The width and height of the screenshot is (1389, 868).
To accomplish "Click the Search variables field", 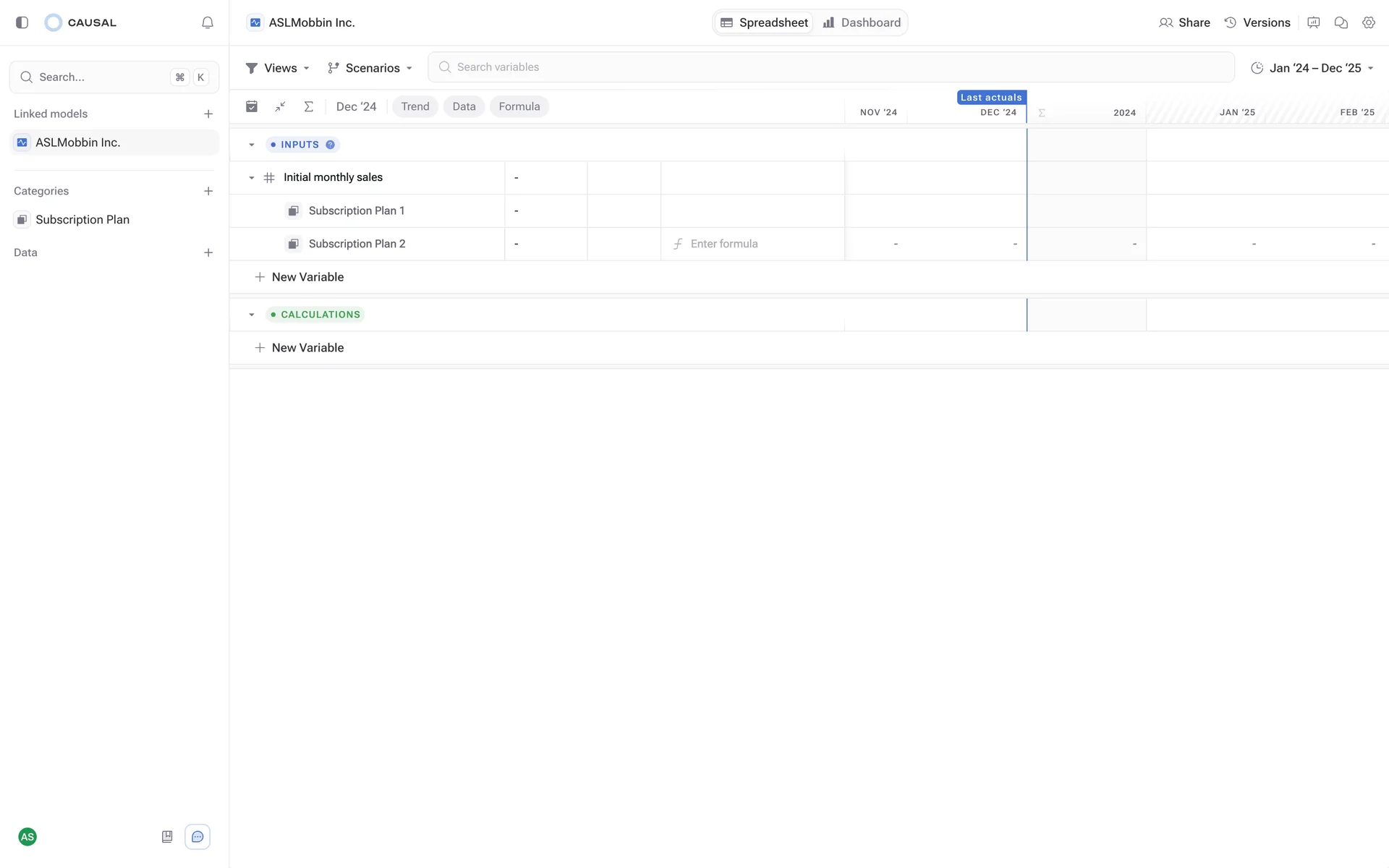I will [831, 67].
